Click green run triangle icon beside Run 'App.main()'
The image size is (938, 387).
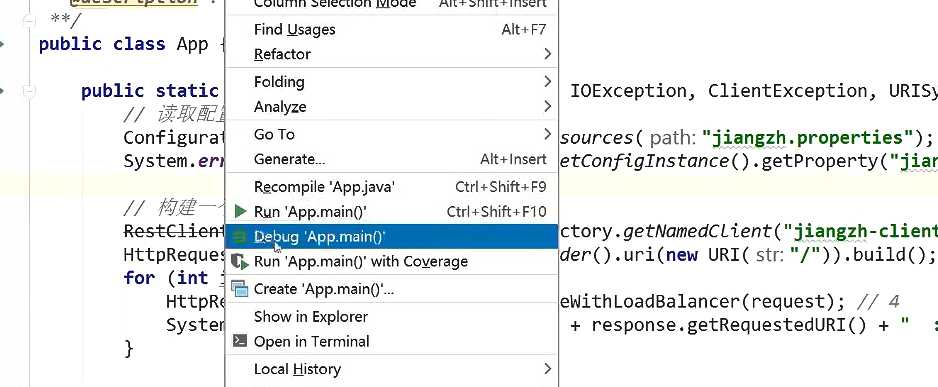coord(240,211)
